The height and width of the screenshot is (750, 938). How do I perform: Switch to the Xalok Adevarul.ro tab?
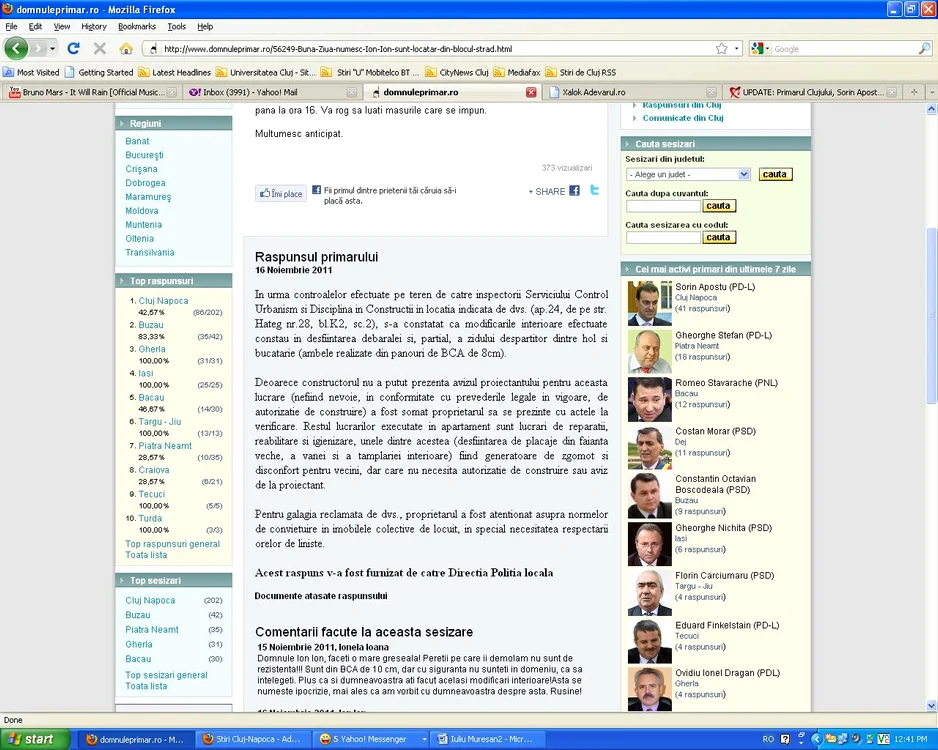(632, 92)
